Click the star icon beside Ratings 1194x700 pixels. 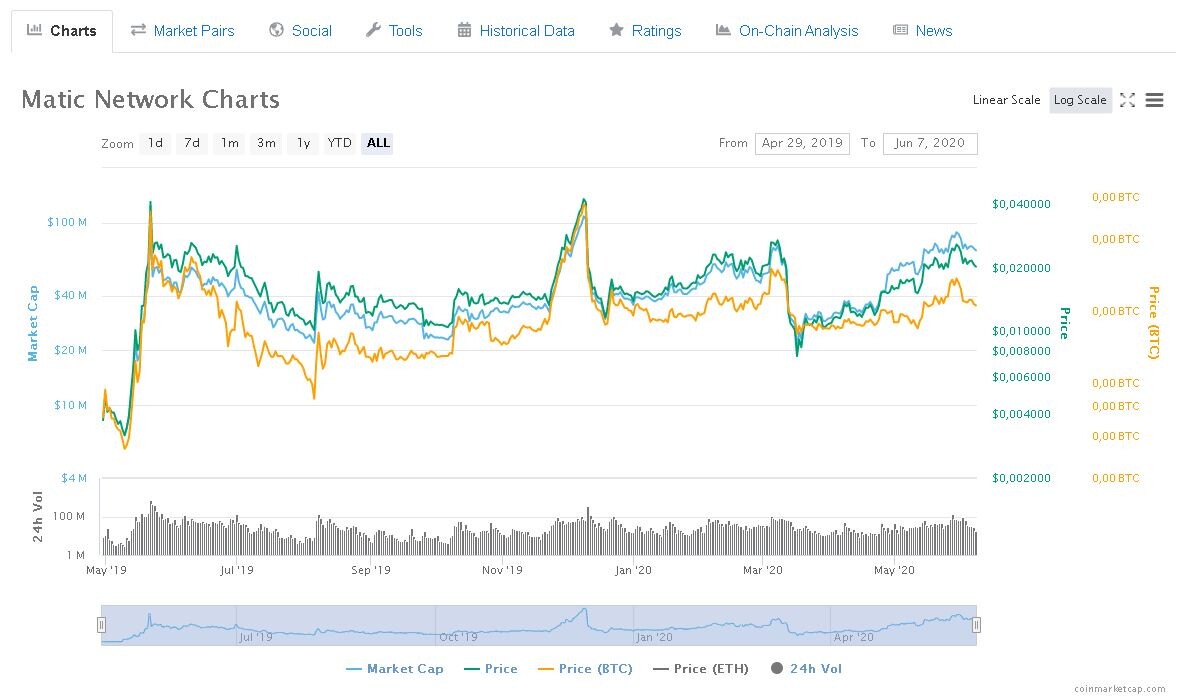(616, 30)
